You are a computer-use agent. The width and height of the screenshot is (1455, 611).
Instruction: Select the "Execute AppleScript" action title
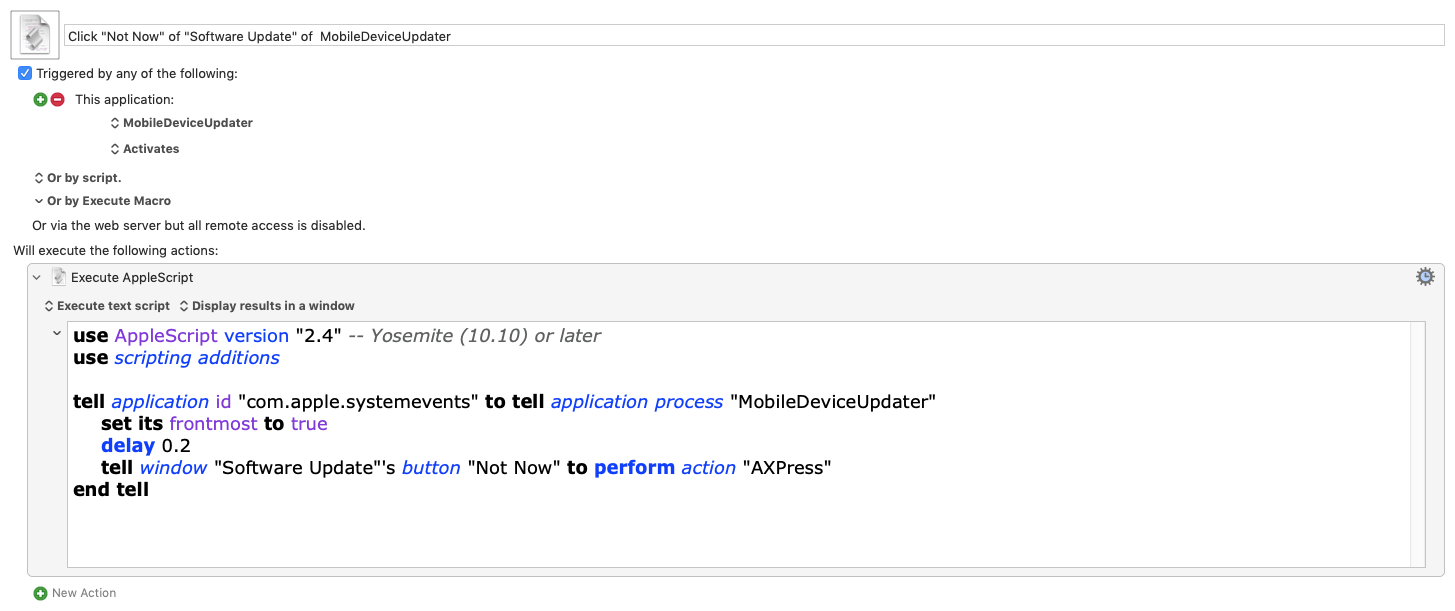[x=132, y=277]
